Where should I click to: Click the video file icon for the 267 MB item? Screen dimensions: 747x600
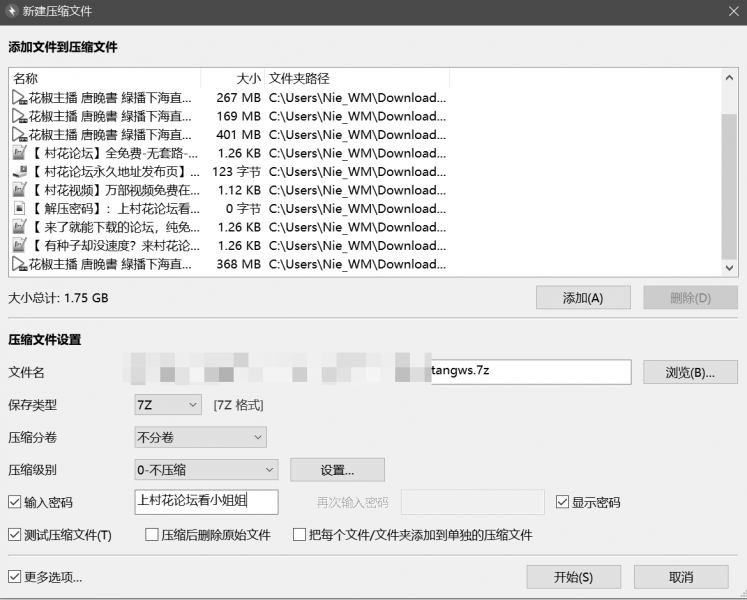tap(19, 98)
